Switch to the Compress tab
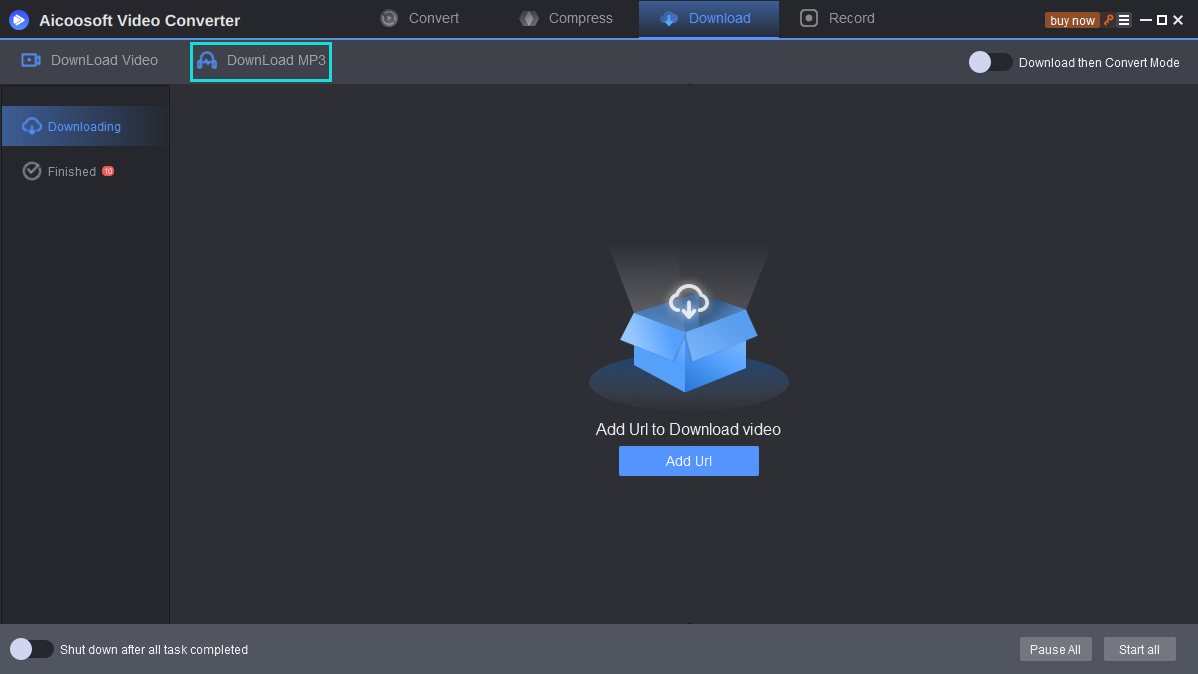1198x674 pixels. [x=566, y=18]
